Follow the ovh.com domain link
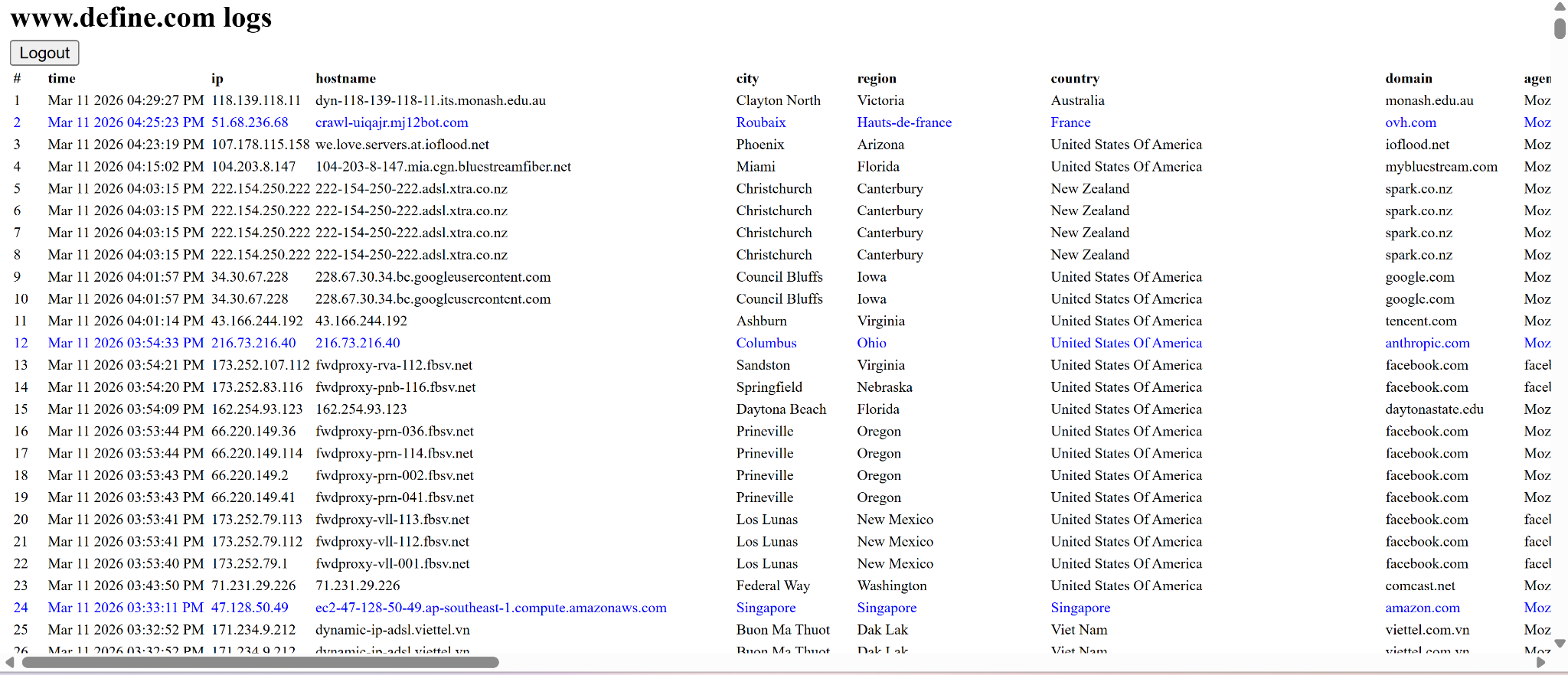Screen dimensions: 1568x675 point(1411,122)
